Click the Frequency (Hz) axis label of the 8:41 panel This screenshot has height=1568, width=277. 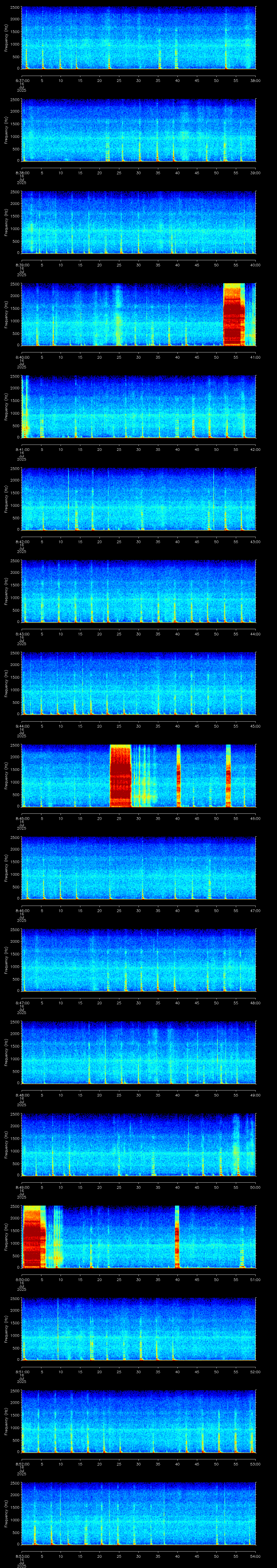pyautogui.click(x=7, y=407)
